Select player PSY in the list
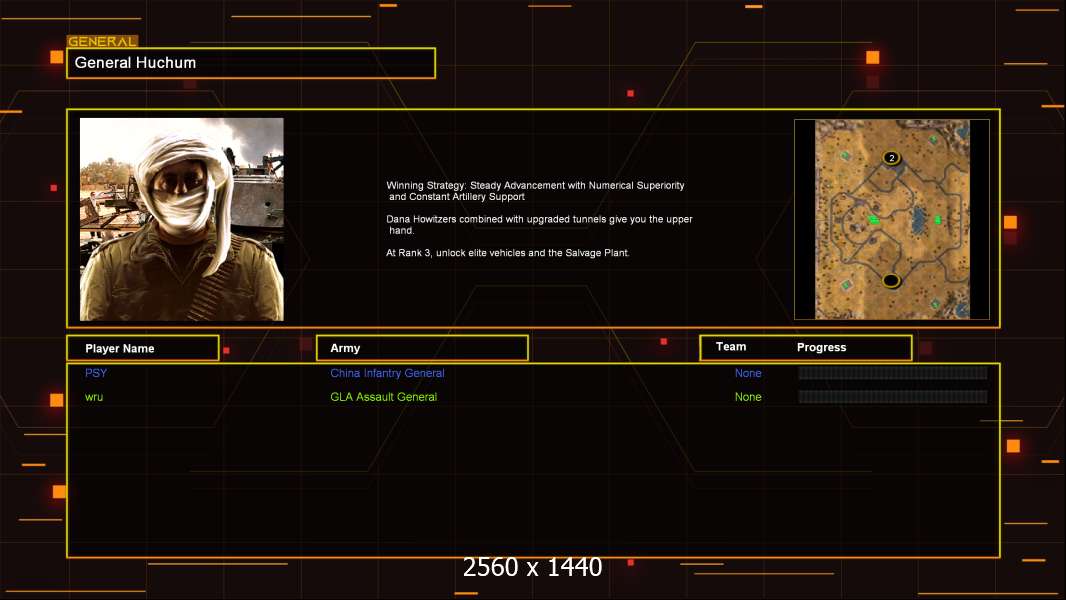The image size is (1066, 600). pos(96,373)
